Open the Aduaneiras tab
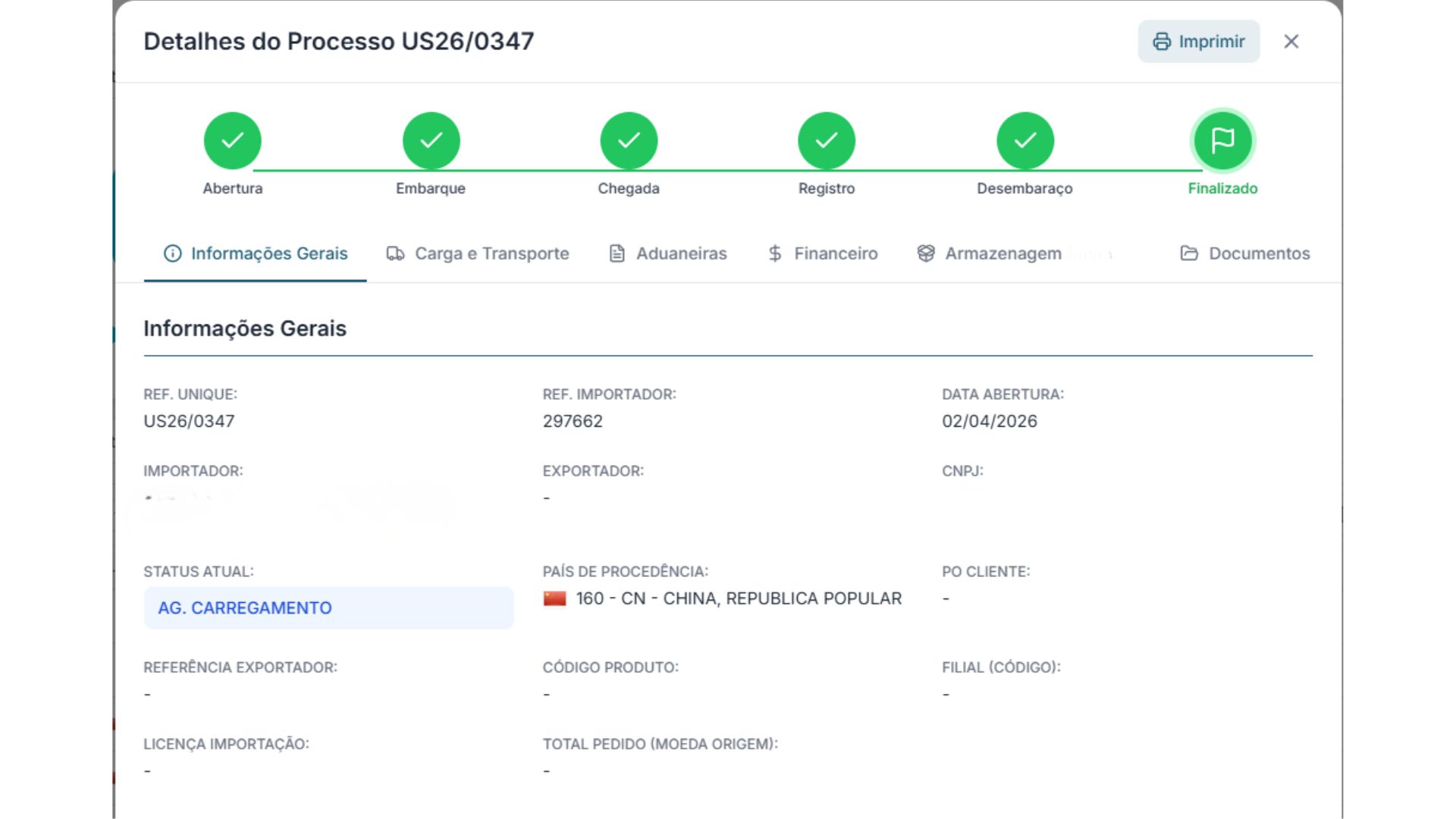 pyautogui.click(x=668, y=253)
